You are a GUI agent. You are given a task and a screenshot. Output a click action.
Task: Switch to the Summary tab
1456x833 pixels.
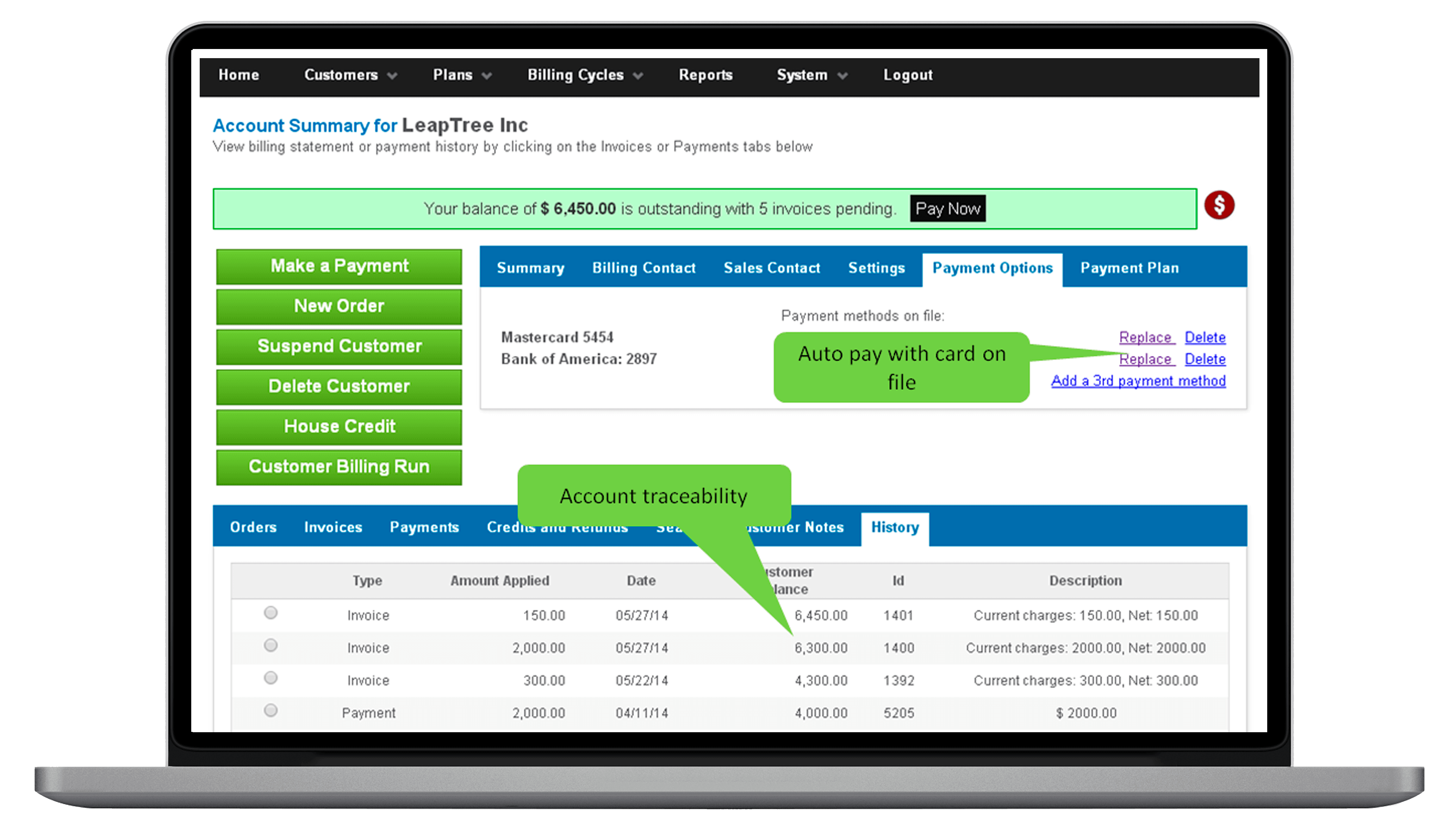[x=530, y=268]
